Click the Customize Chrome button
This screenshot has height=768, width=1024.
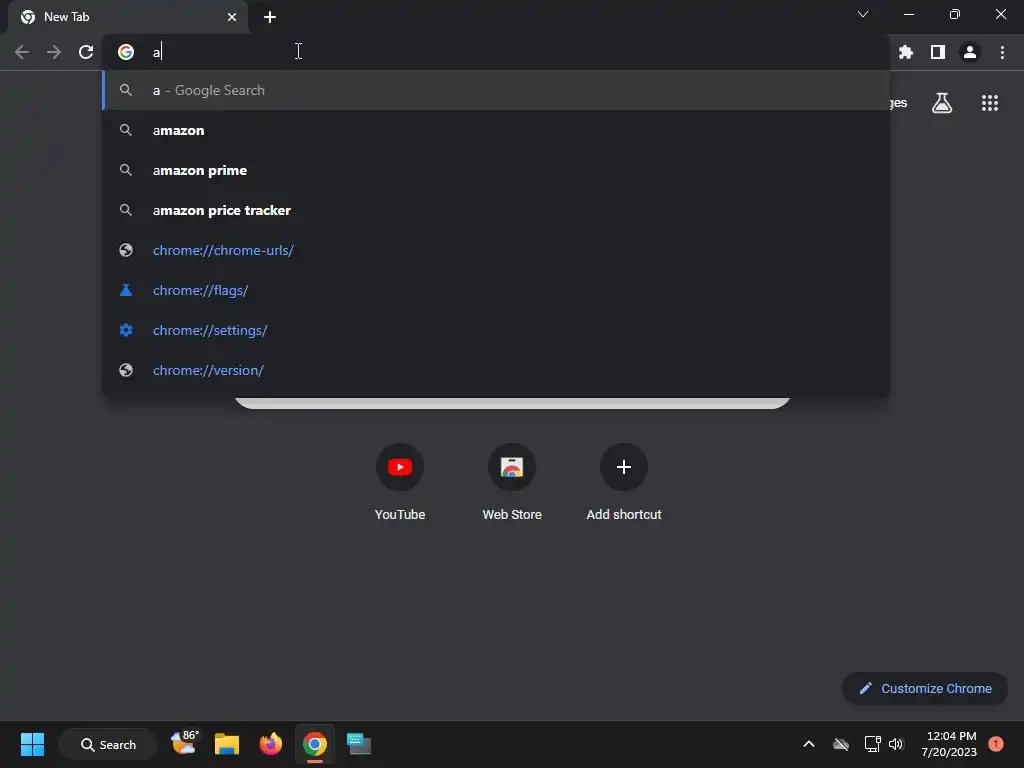click(x=925, y=688)
